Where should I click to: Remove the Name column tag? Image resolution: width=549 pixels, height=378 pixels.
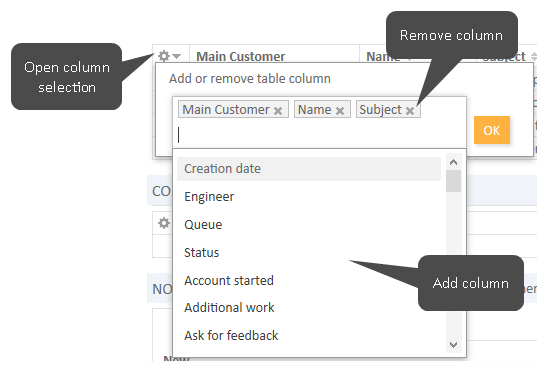pyautogui.click(x=340, y=111)
